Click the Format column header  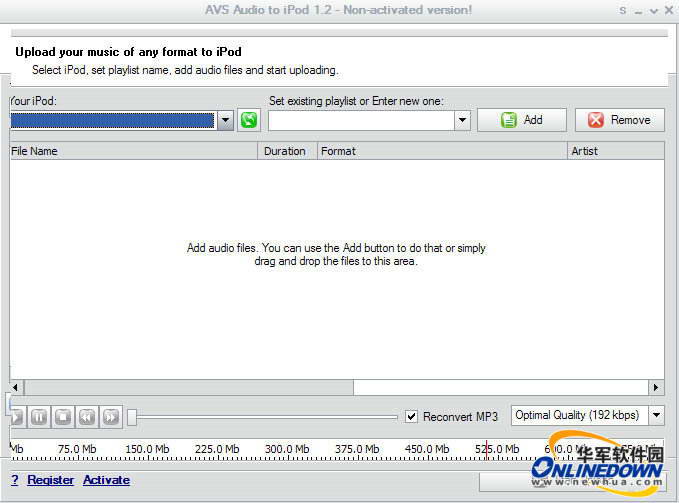442,151
